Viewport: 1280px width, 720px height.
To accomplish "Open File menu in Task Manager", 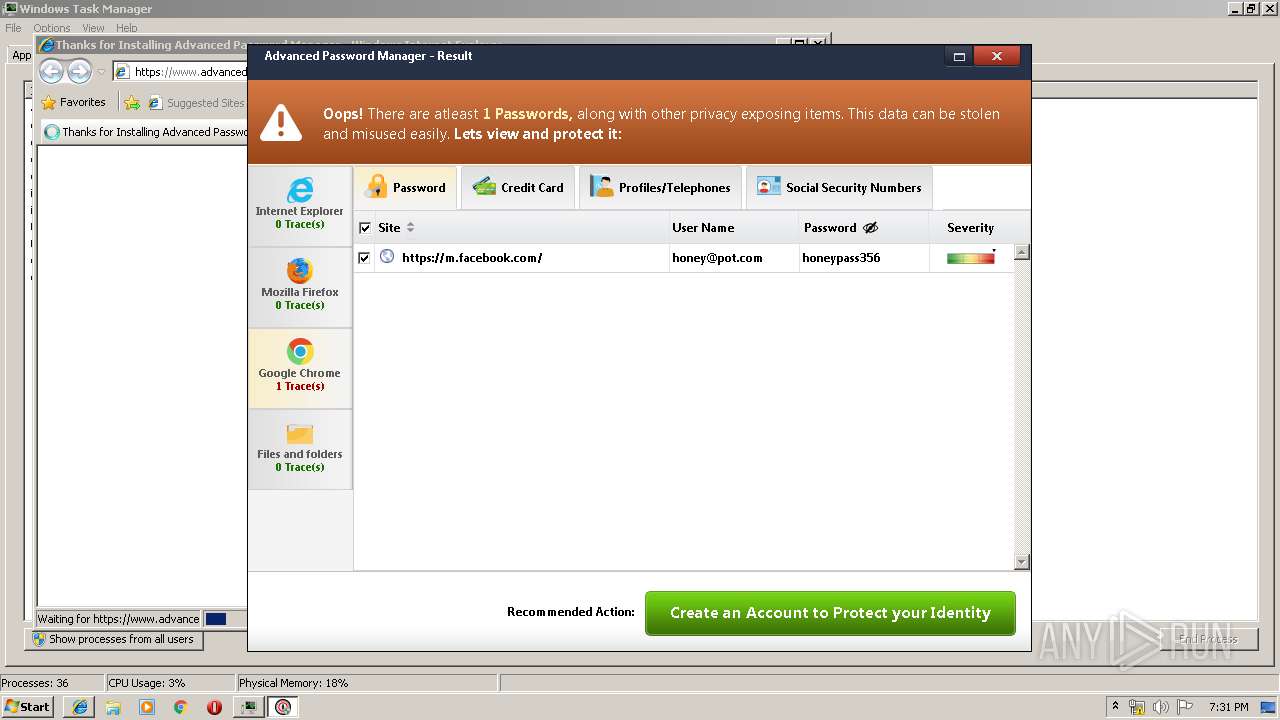I will [13, 28].
